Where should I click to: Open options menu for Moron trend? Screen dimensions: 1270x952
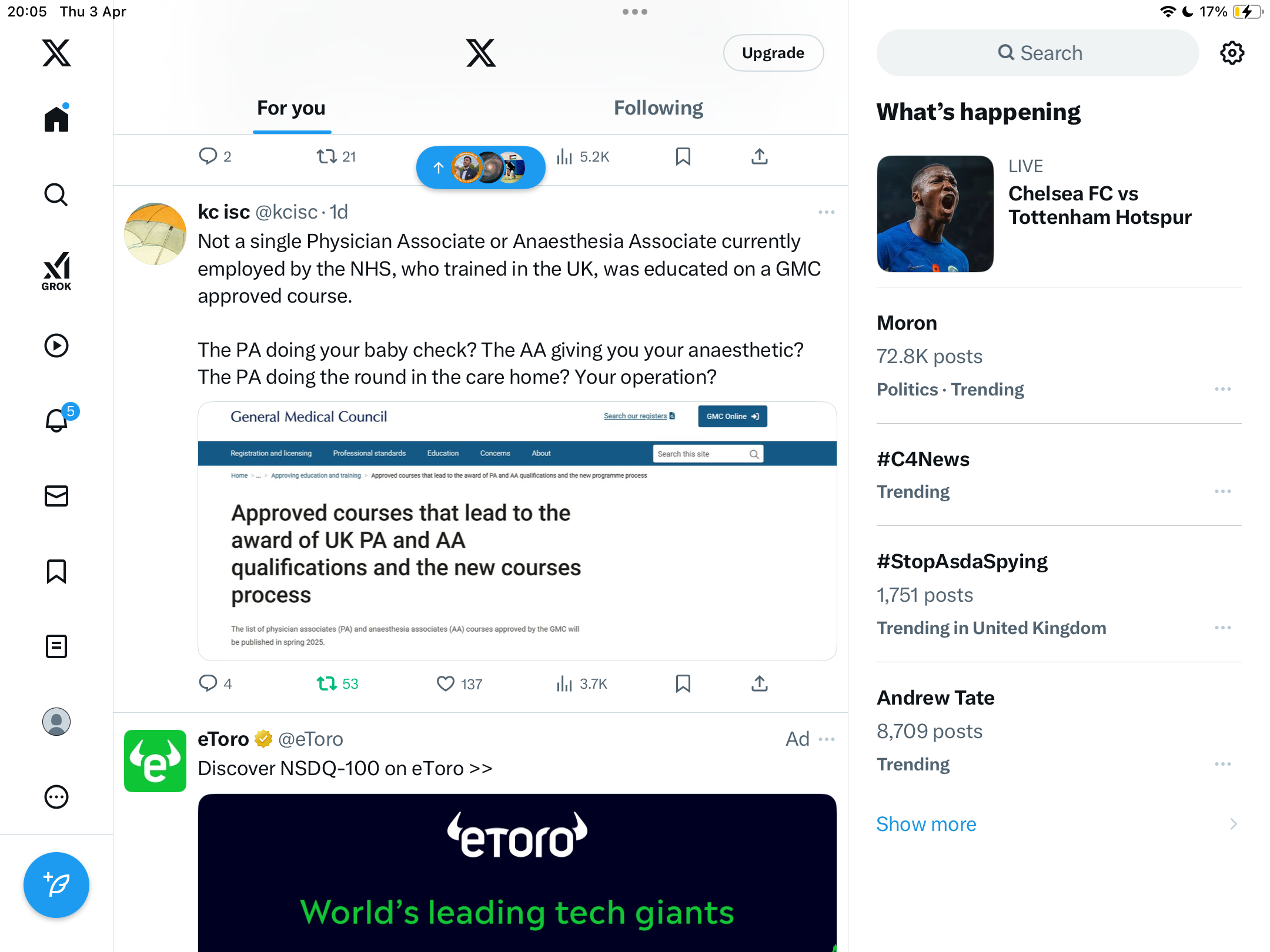point(1222,390)
